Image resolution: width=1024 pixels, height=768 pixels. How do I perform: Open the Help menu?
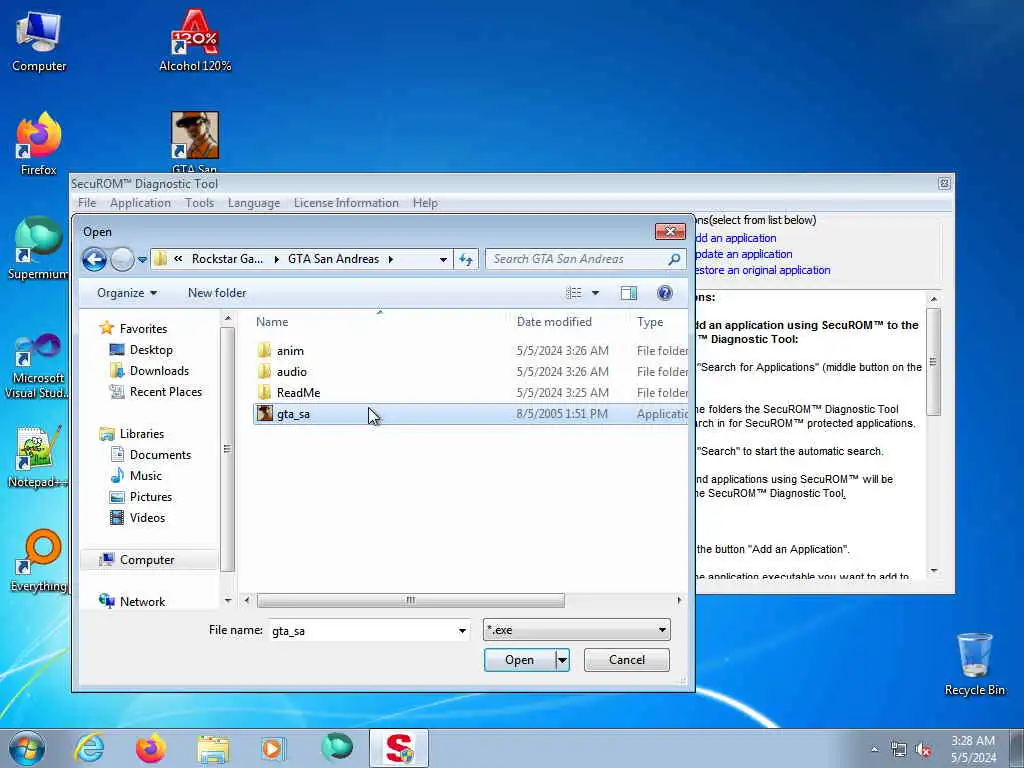[x=425, y=203]
